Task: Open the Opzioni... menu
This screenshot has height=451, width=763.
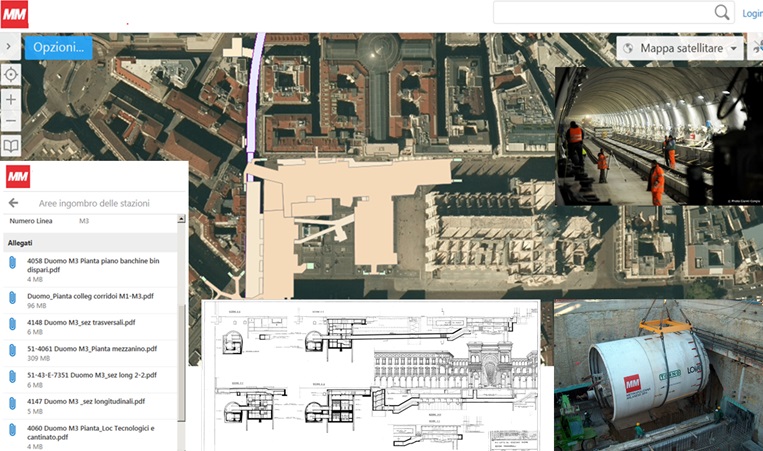Action: (x=58, y=47)
